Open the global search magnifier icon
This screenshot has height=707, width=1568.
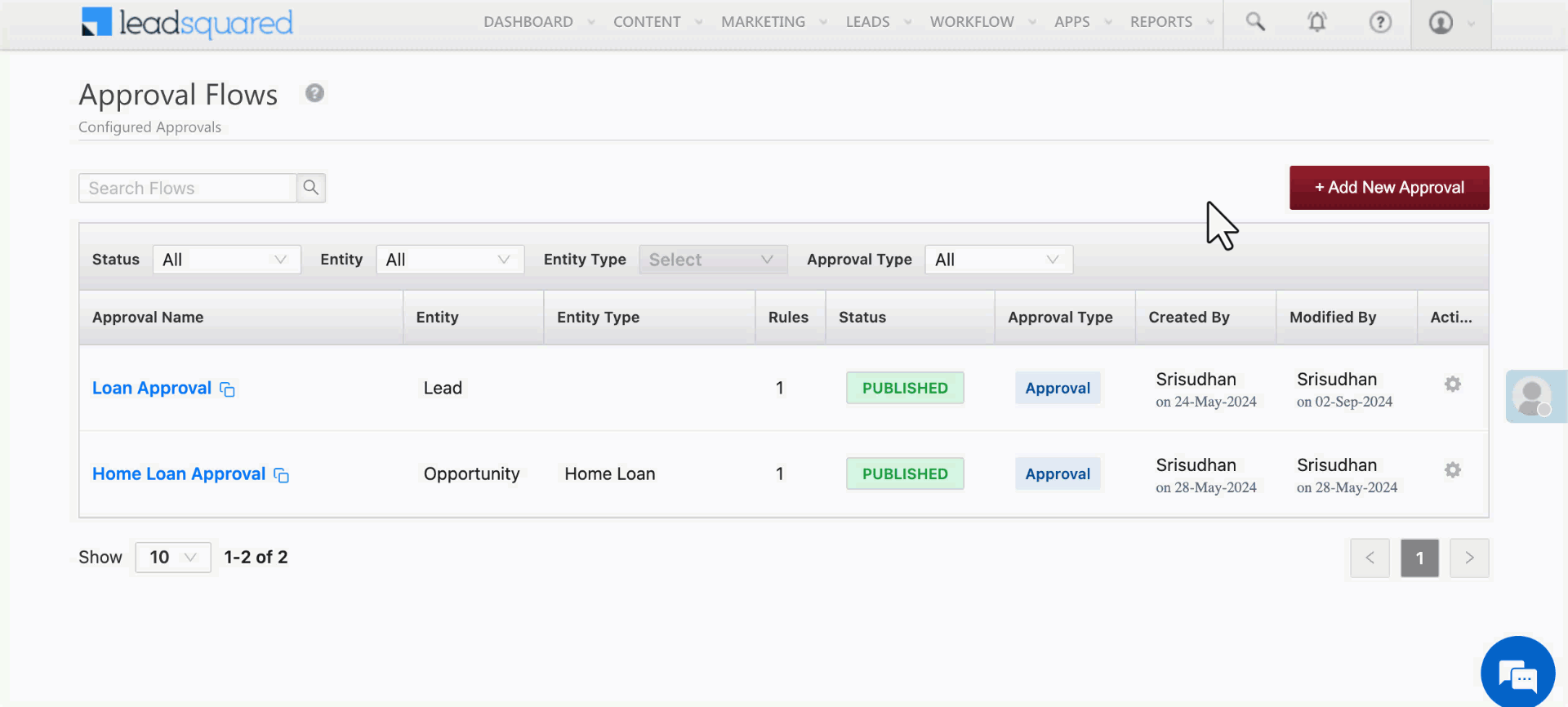[x=1255, y=22]
